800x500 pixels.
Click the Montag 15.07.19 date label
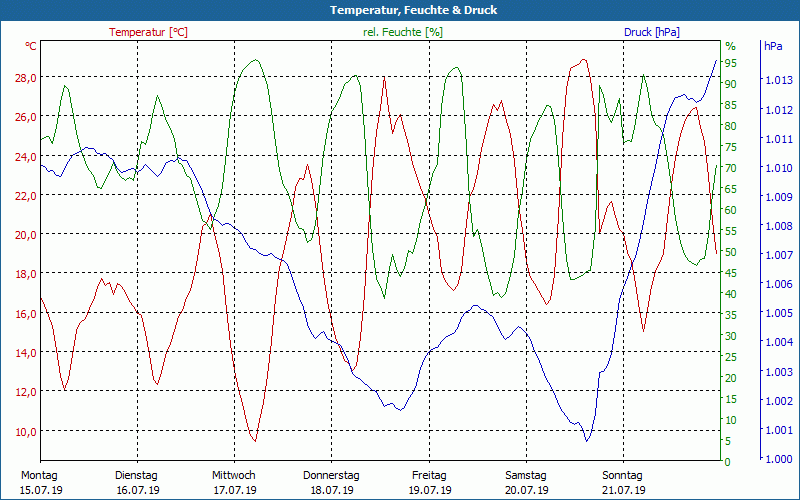(39, 482)
